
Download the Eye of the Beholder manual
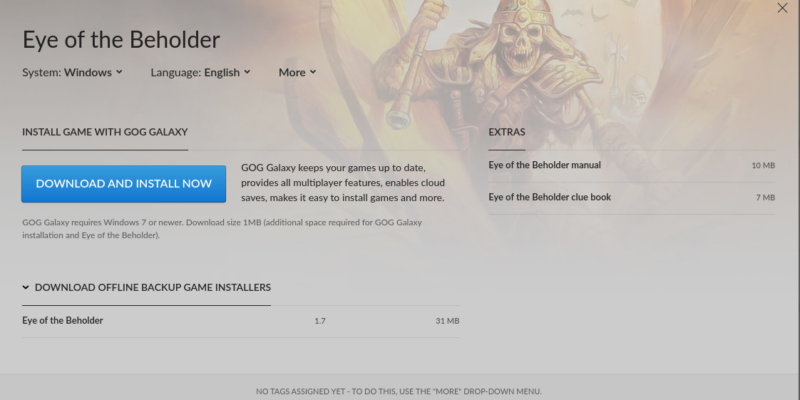[632, 165]
